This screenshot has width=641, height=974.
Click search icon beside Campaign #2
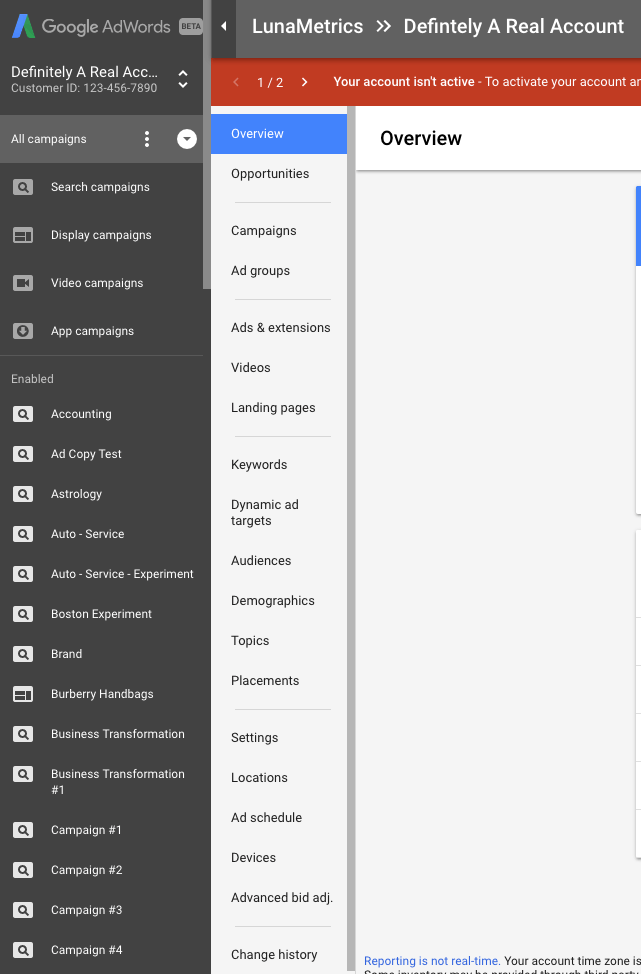tap(23, 870)
